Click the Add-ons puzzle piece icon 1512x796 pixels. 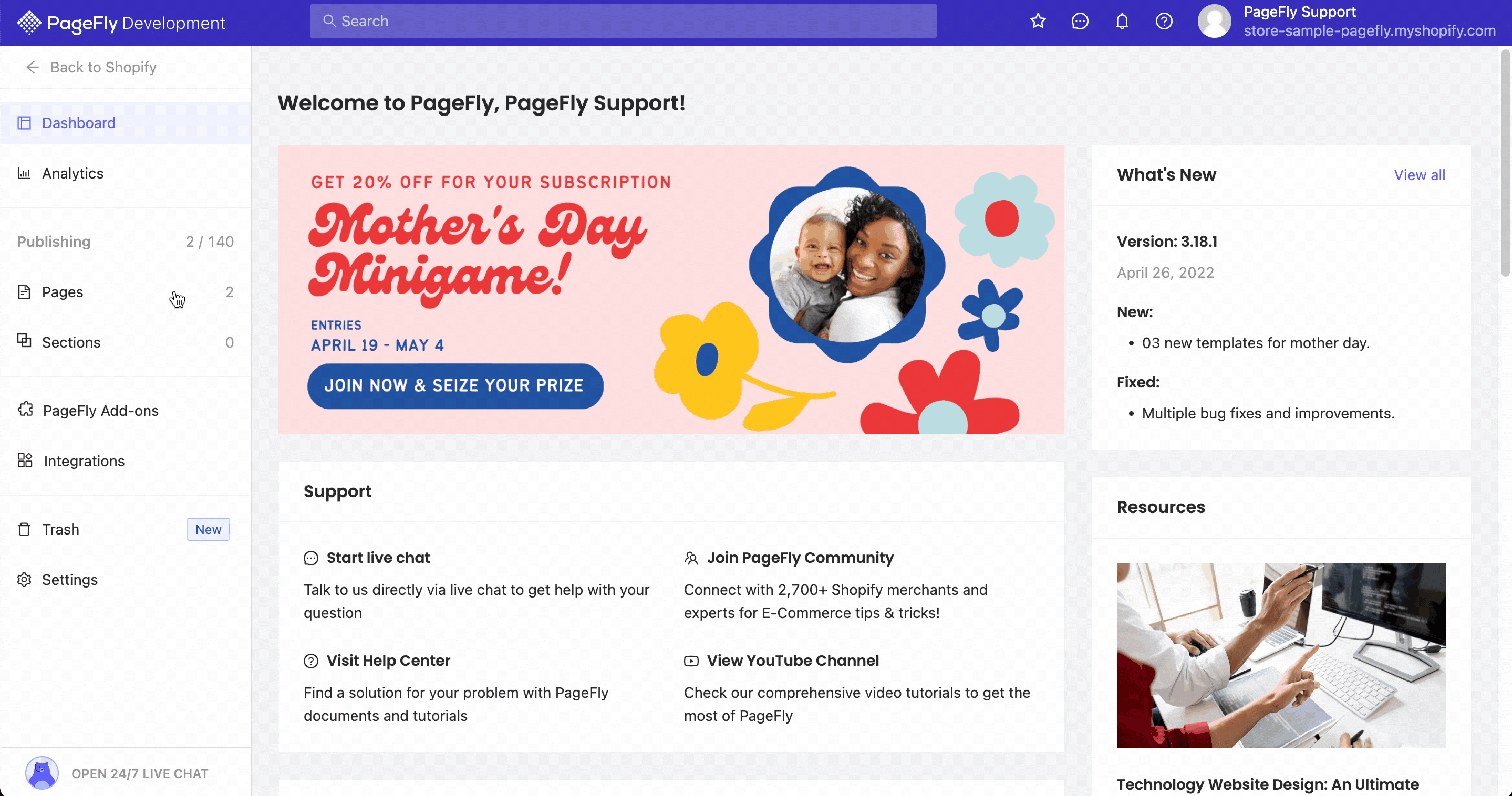point(25,410)
